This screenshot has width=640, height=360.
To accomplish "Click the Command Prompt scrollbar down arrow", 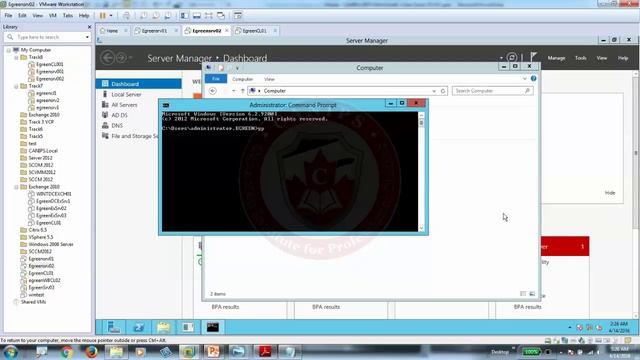I will point(421,228).
